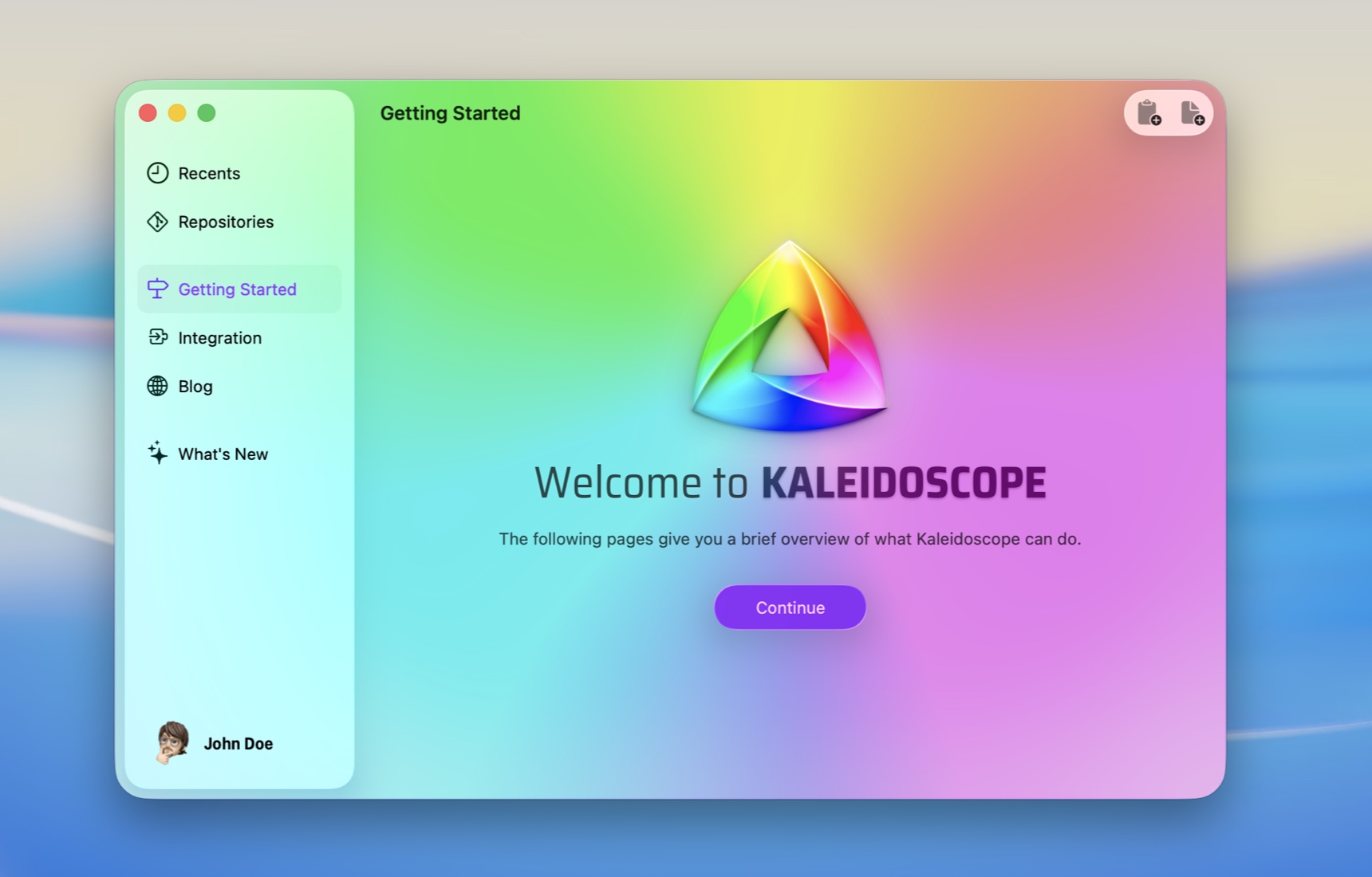This screenshot has height=877, width=1372.
Task: Open Recents using the clock icon
Action: click(158, 172)
